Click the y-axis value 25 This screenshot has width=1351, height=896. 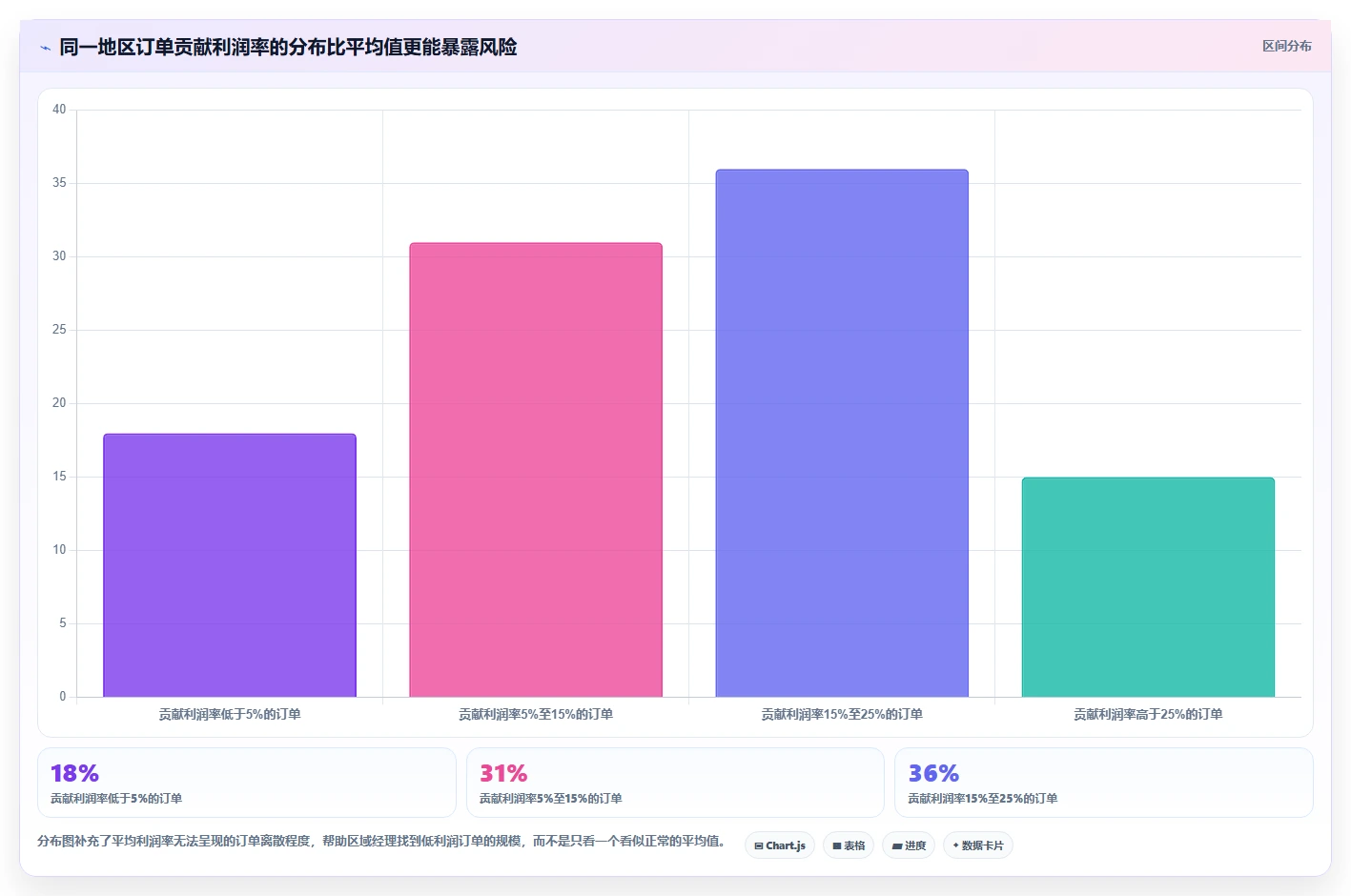(x=59, y=330)
